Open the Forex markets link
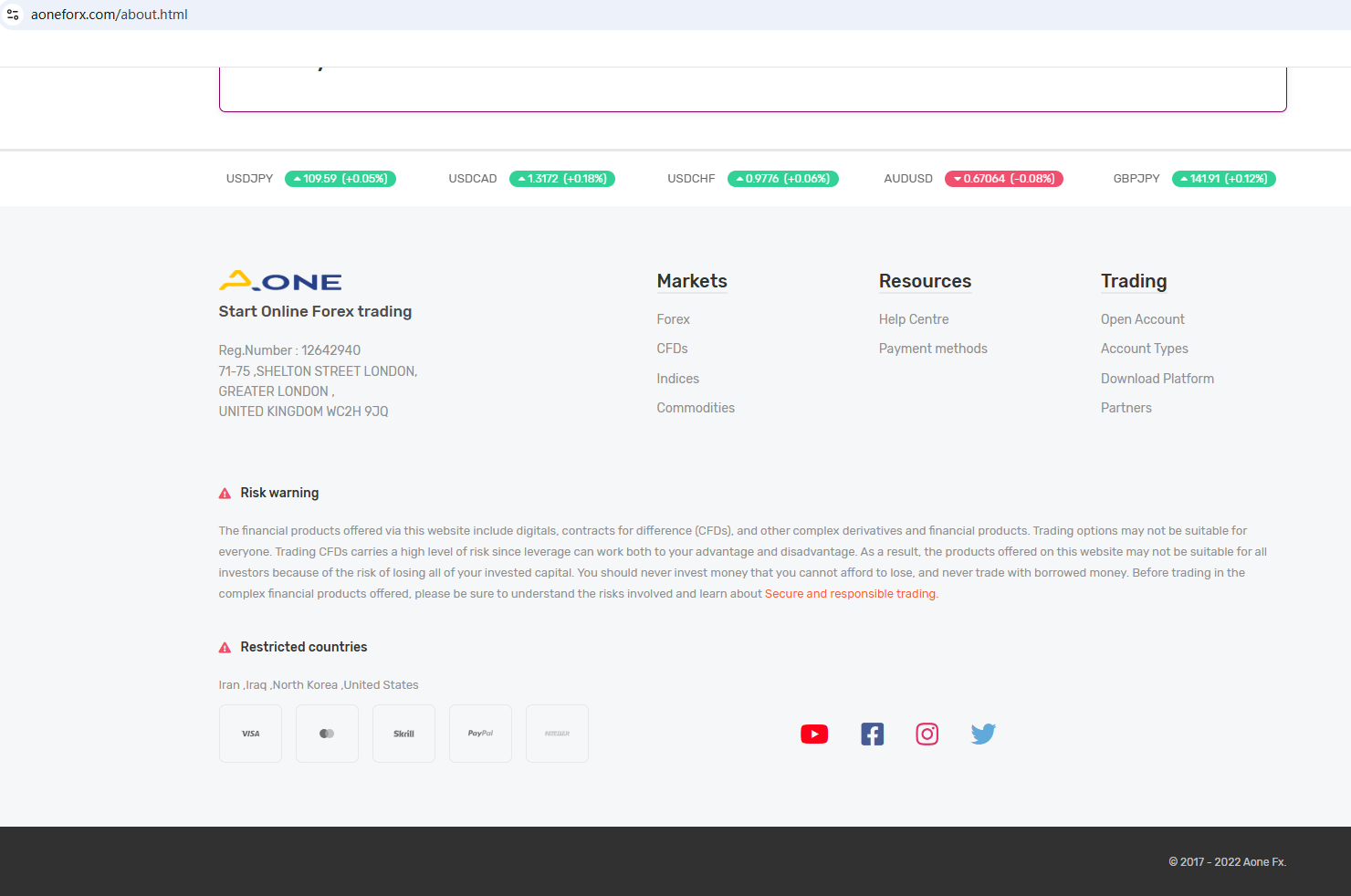The width and height of the screenshot is (1351, 896). (x=673, y=319)
